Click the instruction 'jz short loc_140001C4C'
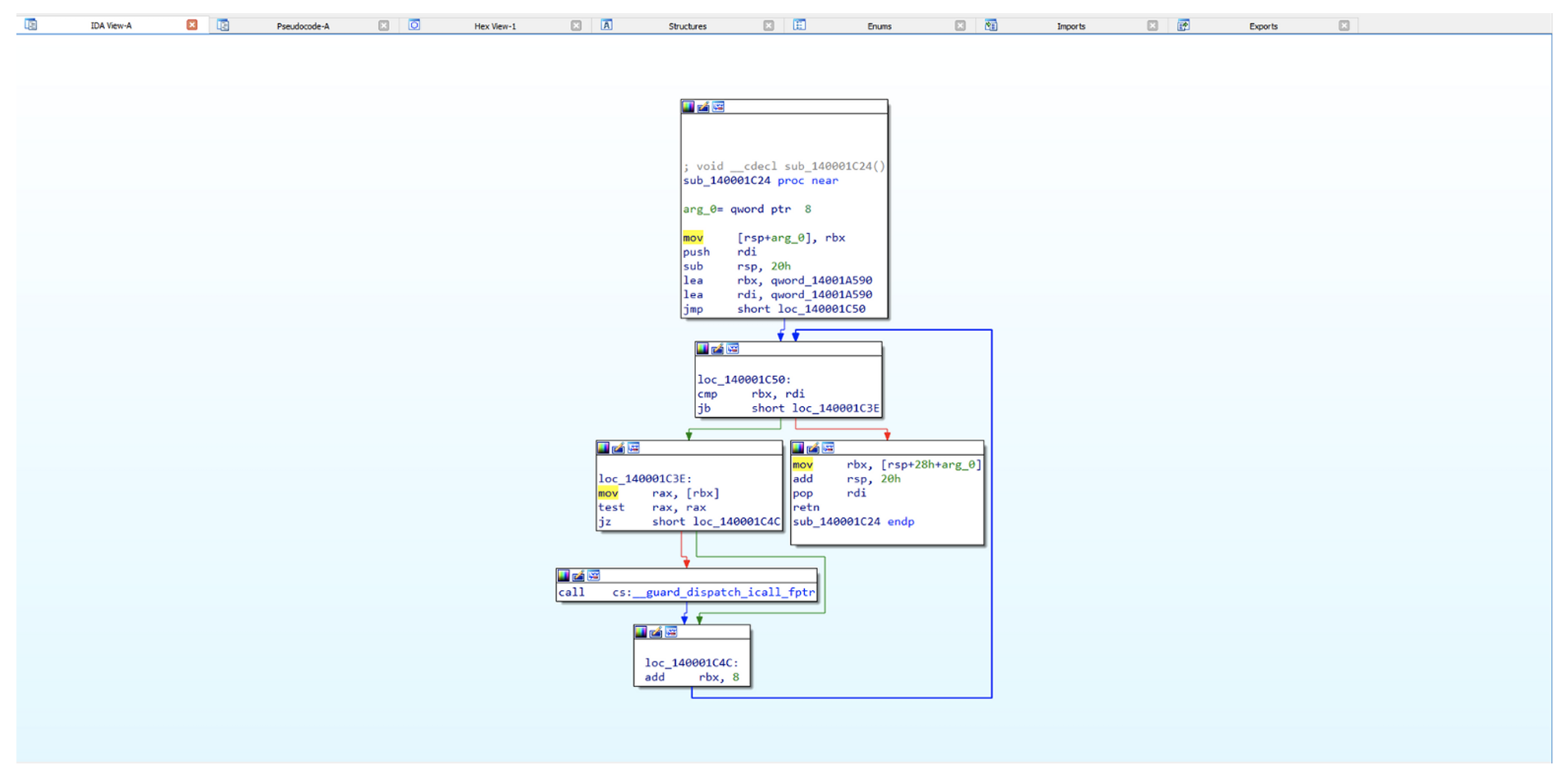This screenshot has width=1568, height=770. click(689, 522)
